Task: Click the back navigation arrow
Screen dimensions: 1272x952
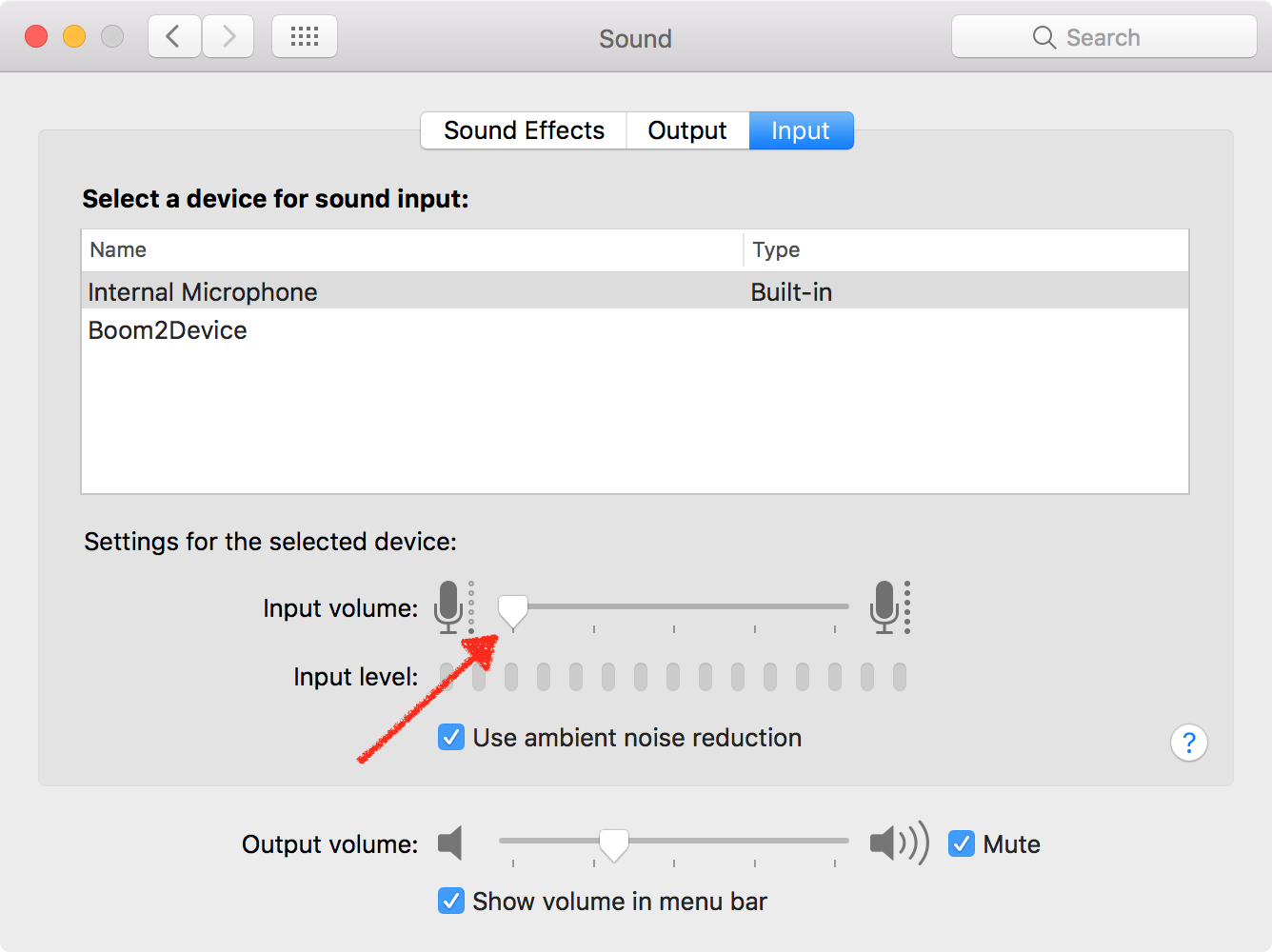Action: pos(173,35)
